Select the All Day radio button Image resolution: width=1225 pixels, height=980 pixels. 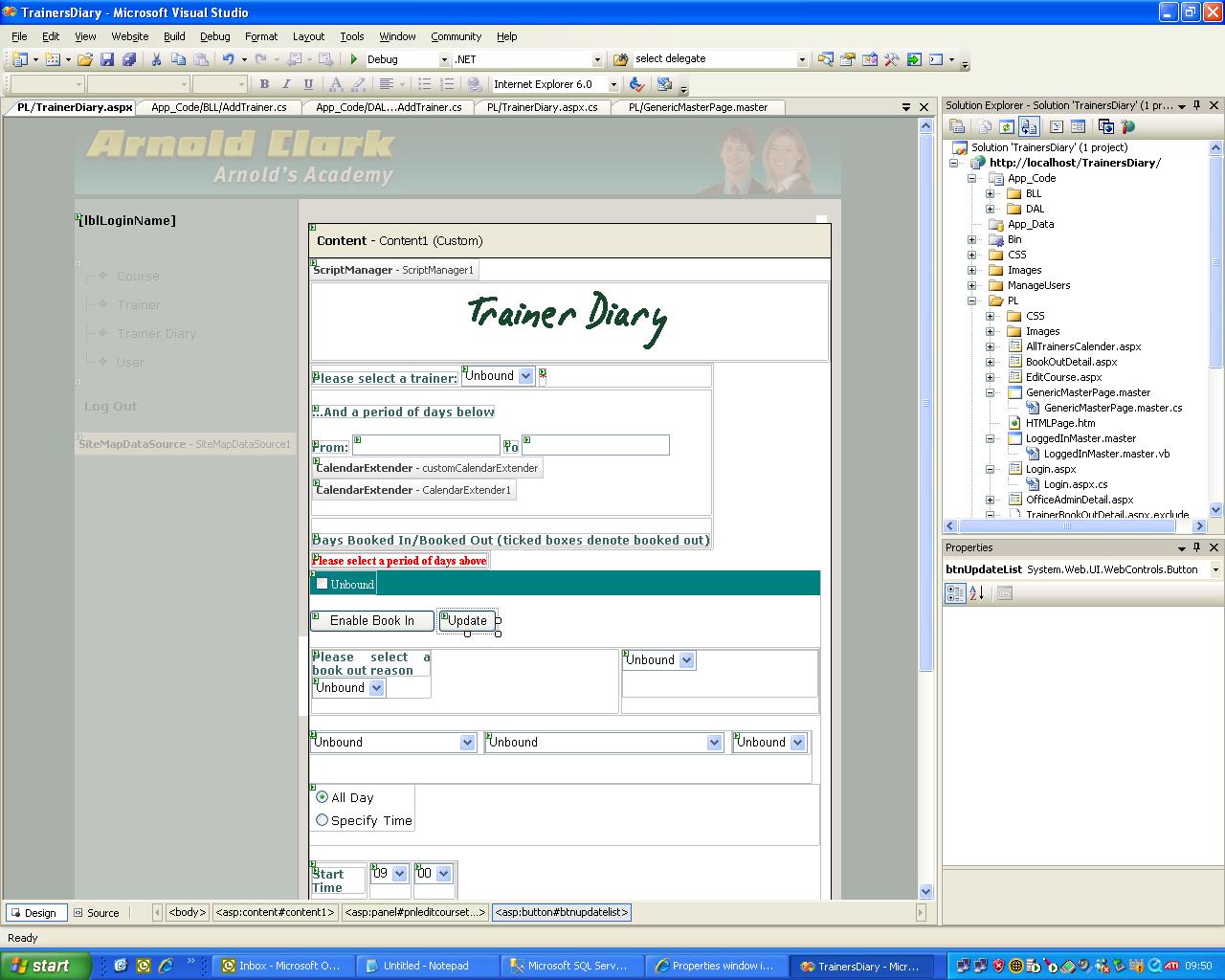pos(323,797)
